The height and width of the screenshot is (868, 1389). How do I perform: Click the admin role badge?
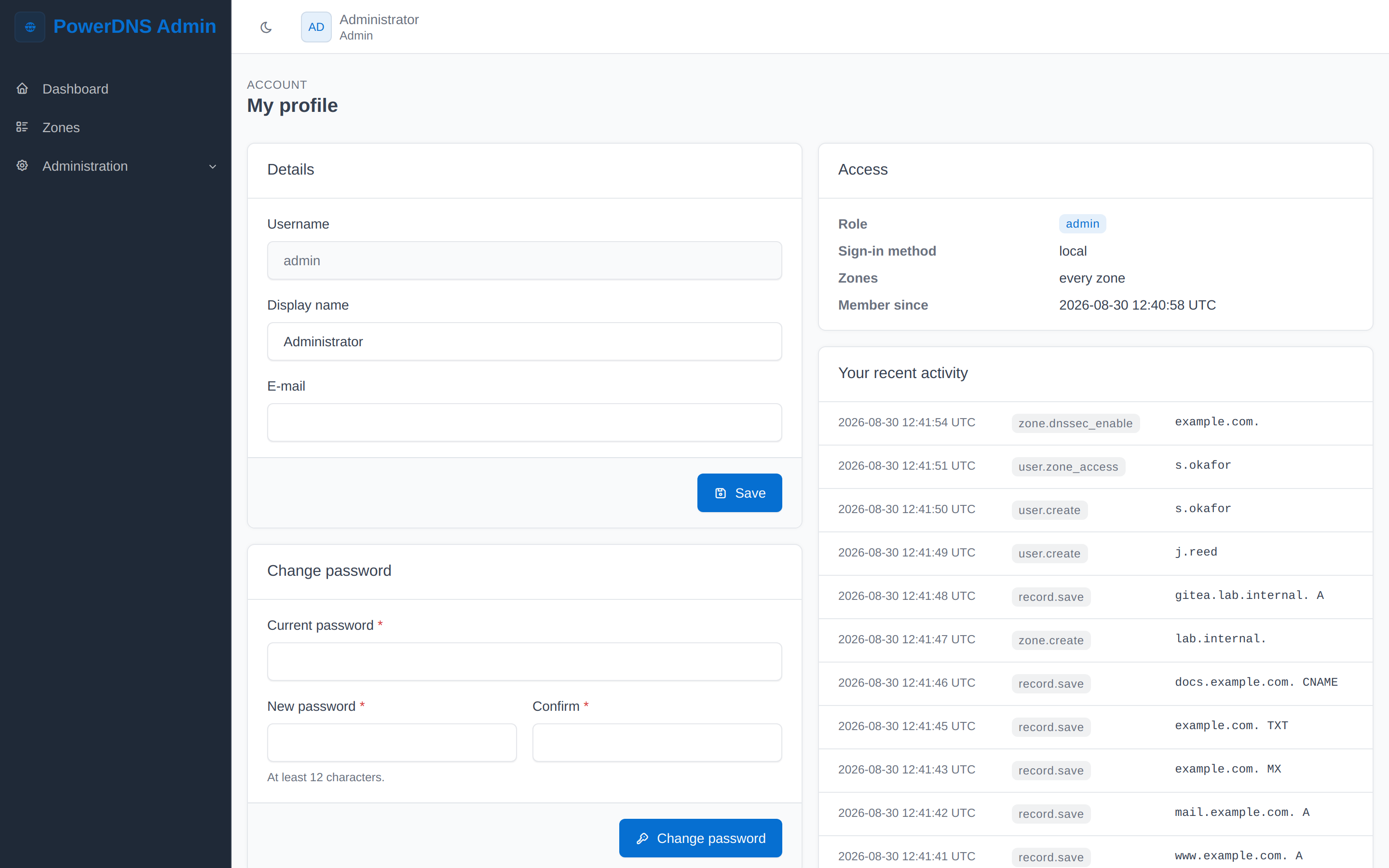(x=1082, y=224)
